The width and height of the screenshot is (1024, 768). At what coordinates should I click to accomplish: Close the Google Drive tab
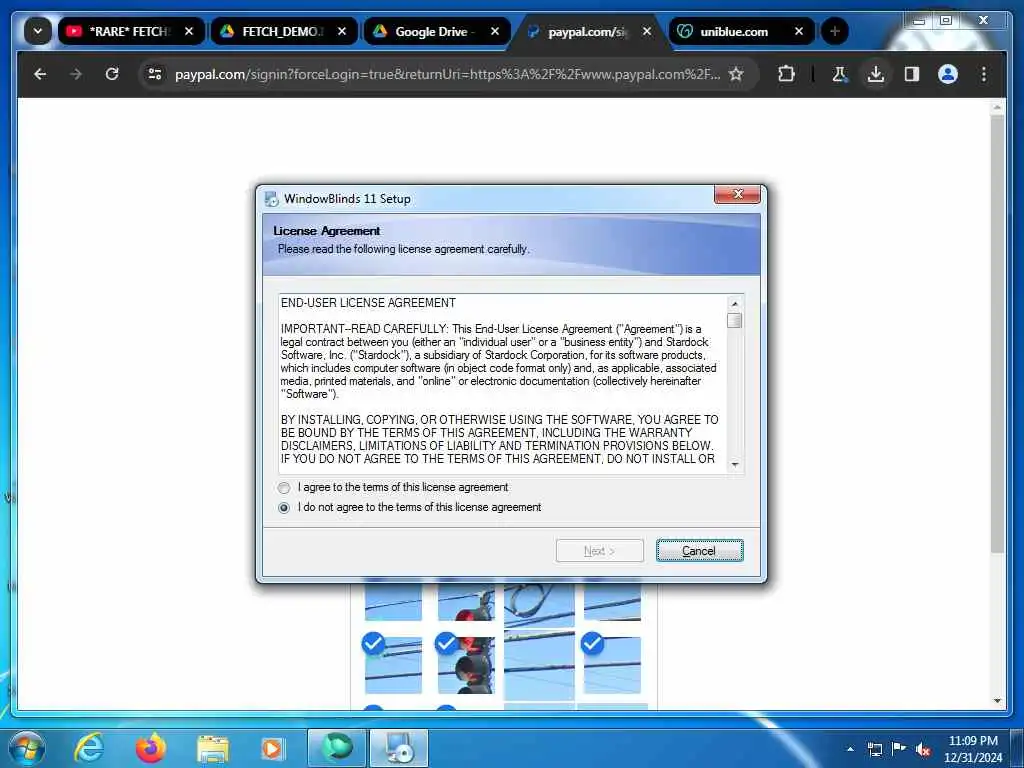pos(495,31)
